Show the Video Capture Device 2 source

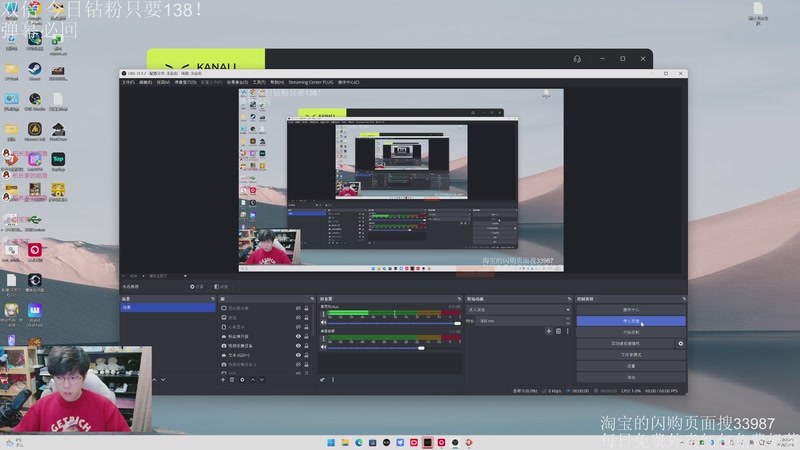pos(298,364)
